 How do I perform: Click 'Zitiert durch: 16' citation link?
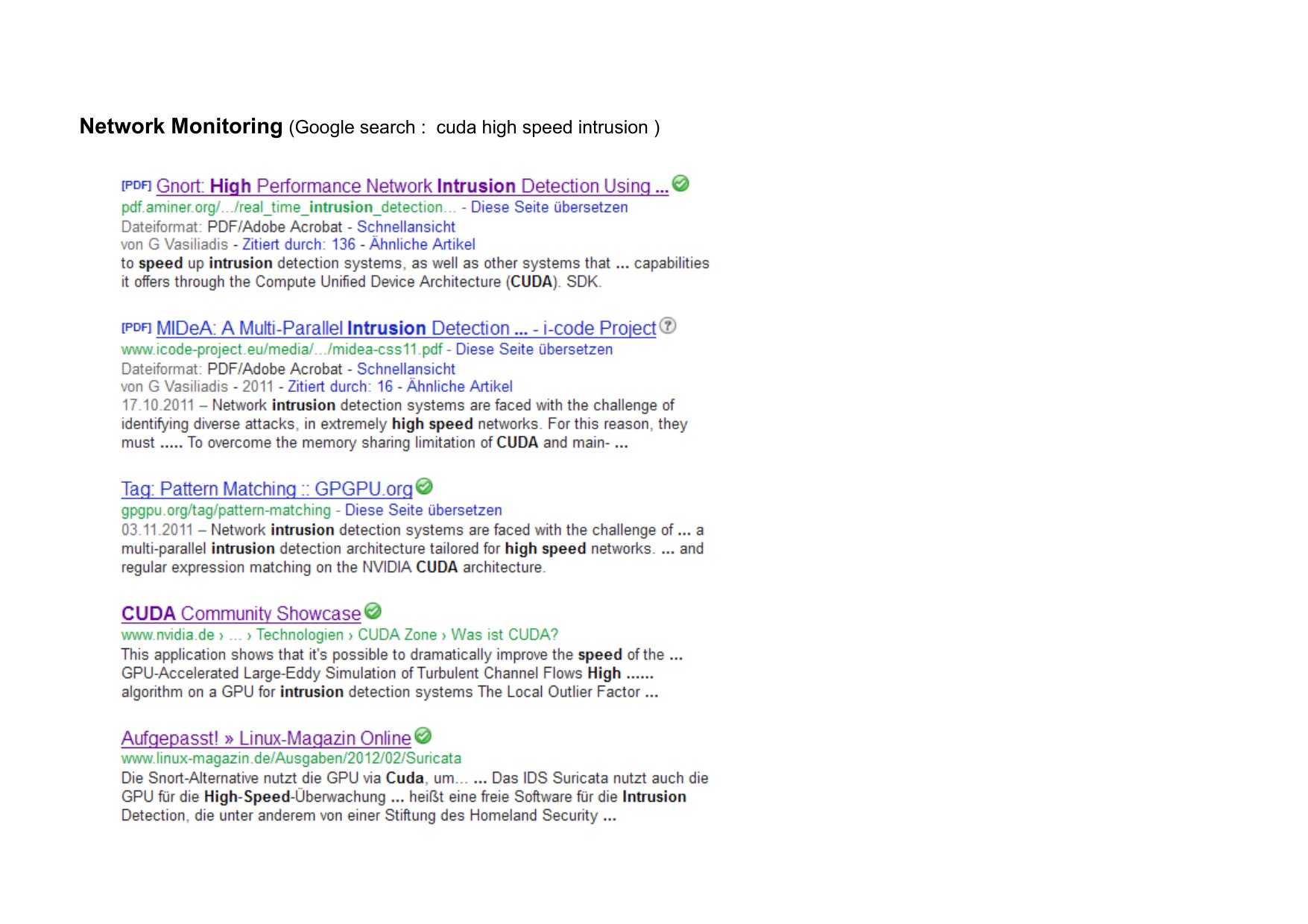[x=340, y=387]
